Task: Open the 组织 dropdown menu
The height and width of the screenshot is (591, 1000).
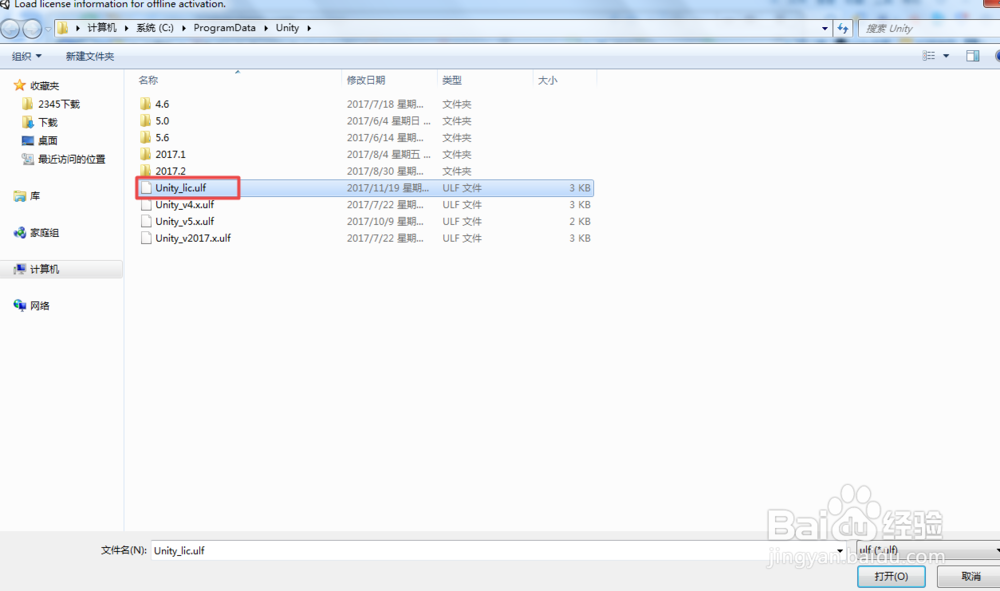Action: click(27, 56)
